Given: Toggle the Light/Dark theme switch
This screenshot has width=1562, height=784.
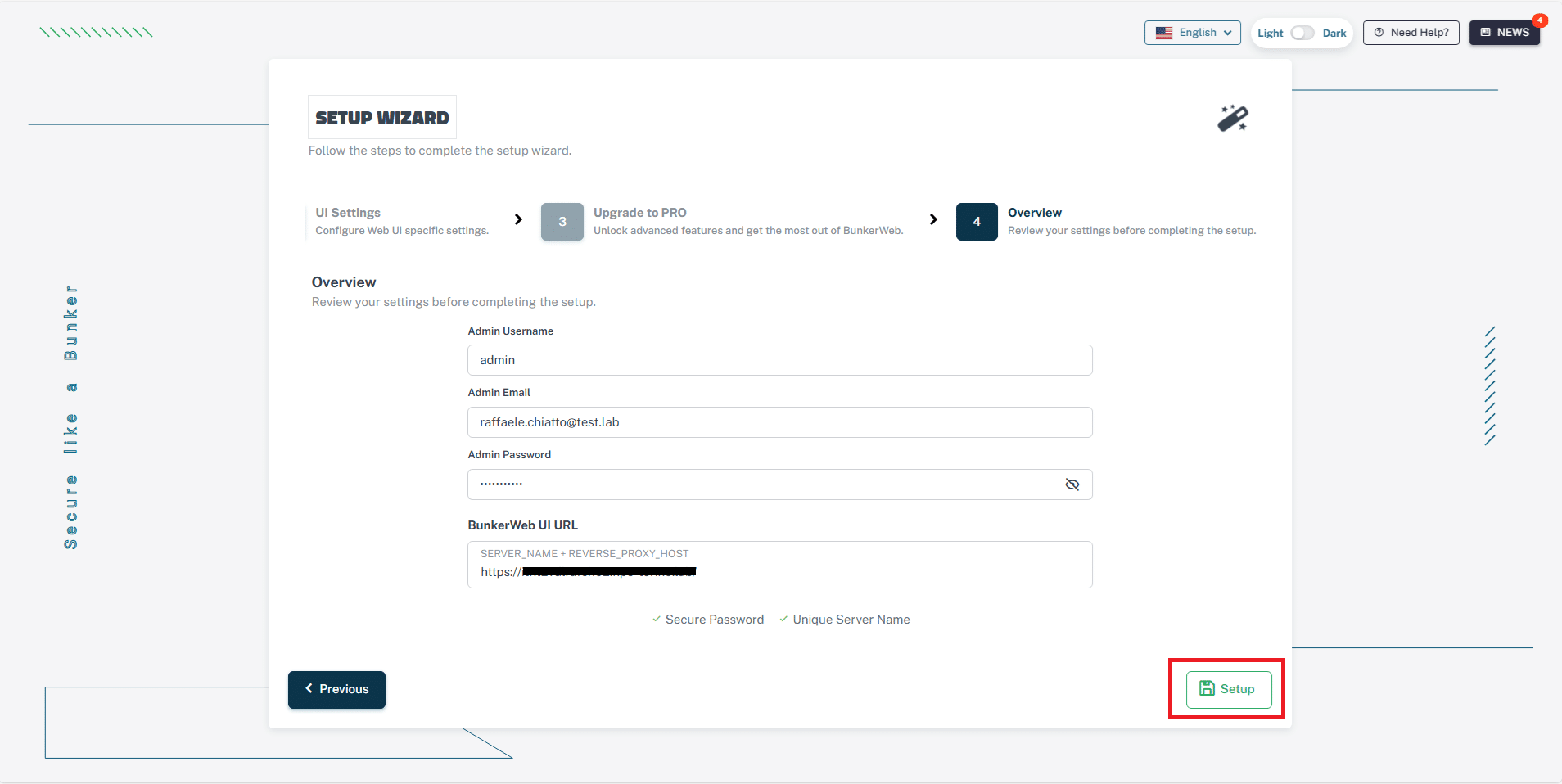Looking at the screenshot, I should tap(1302, 34).
